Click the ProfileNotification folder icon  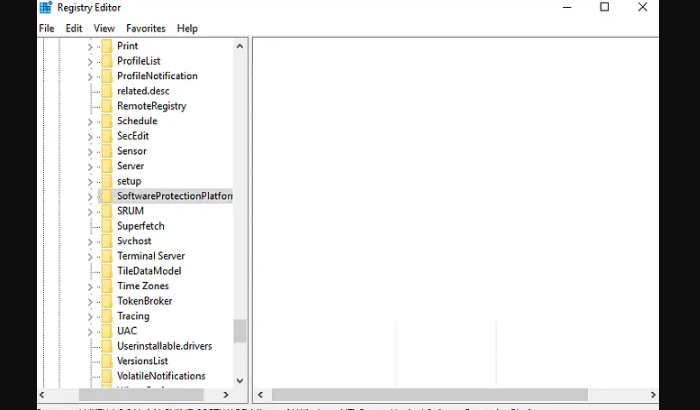coord(107,76)
